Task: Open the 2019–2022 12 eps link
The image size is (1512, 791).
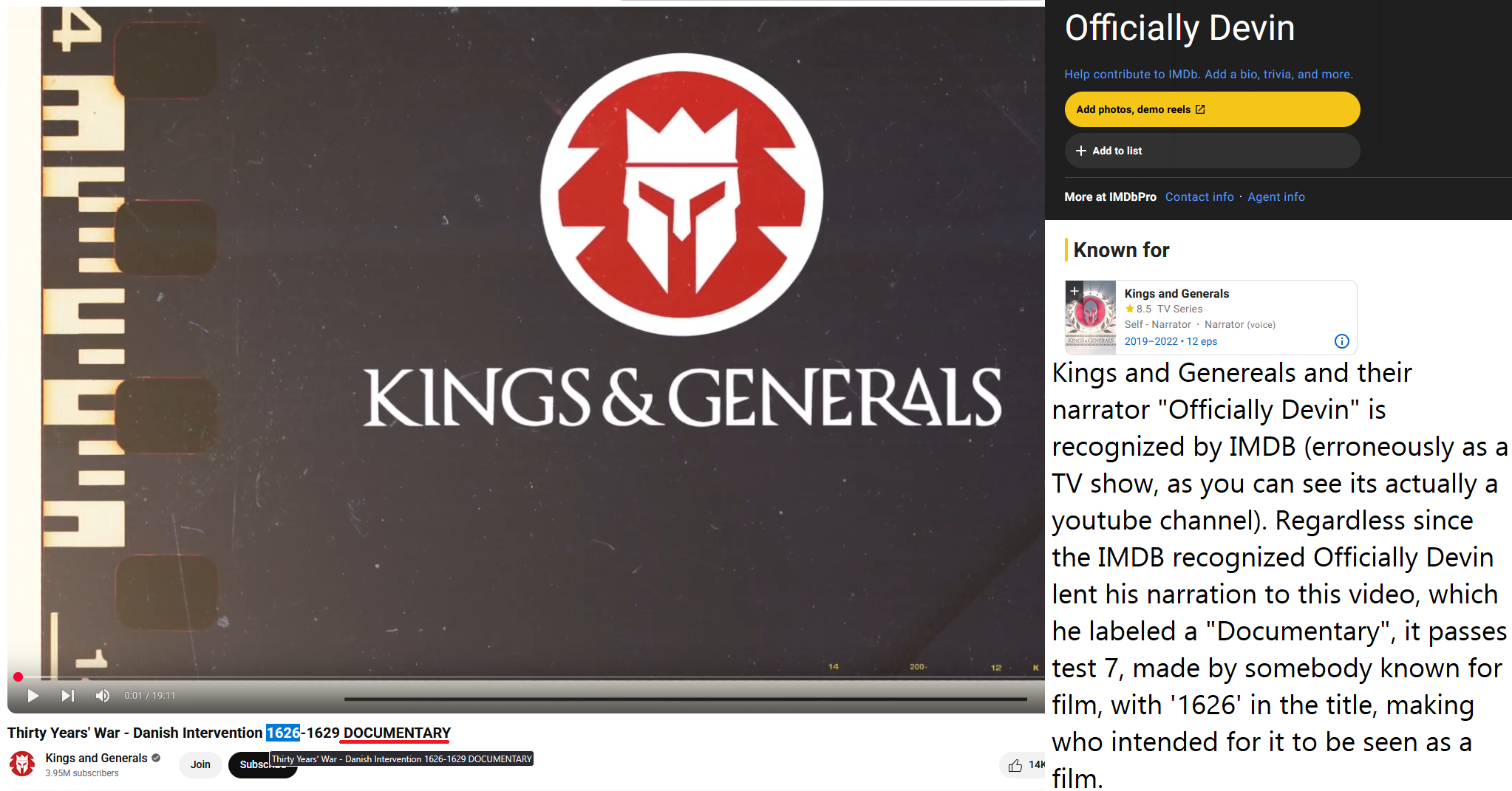Action: [x=1171, y=341]
